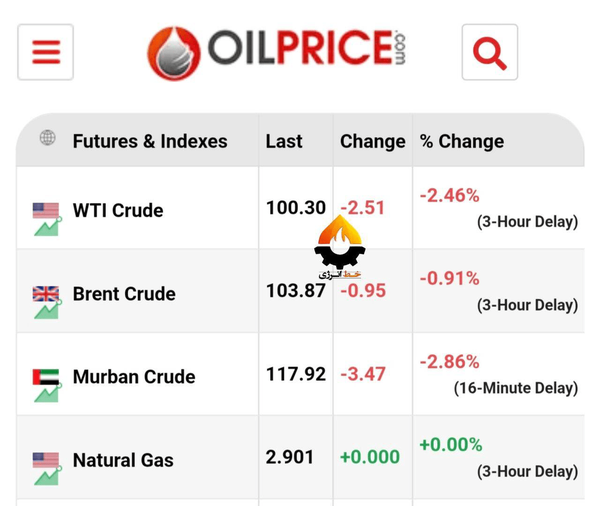Screen dimensions: 600x506
Task: Click the globe icon beside Futures & Indexes
Action: (x=48, y=138)
